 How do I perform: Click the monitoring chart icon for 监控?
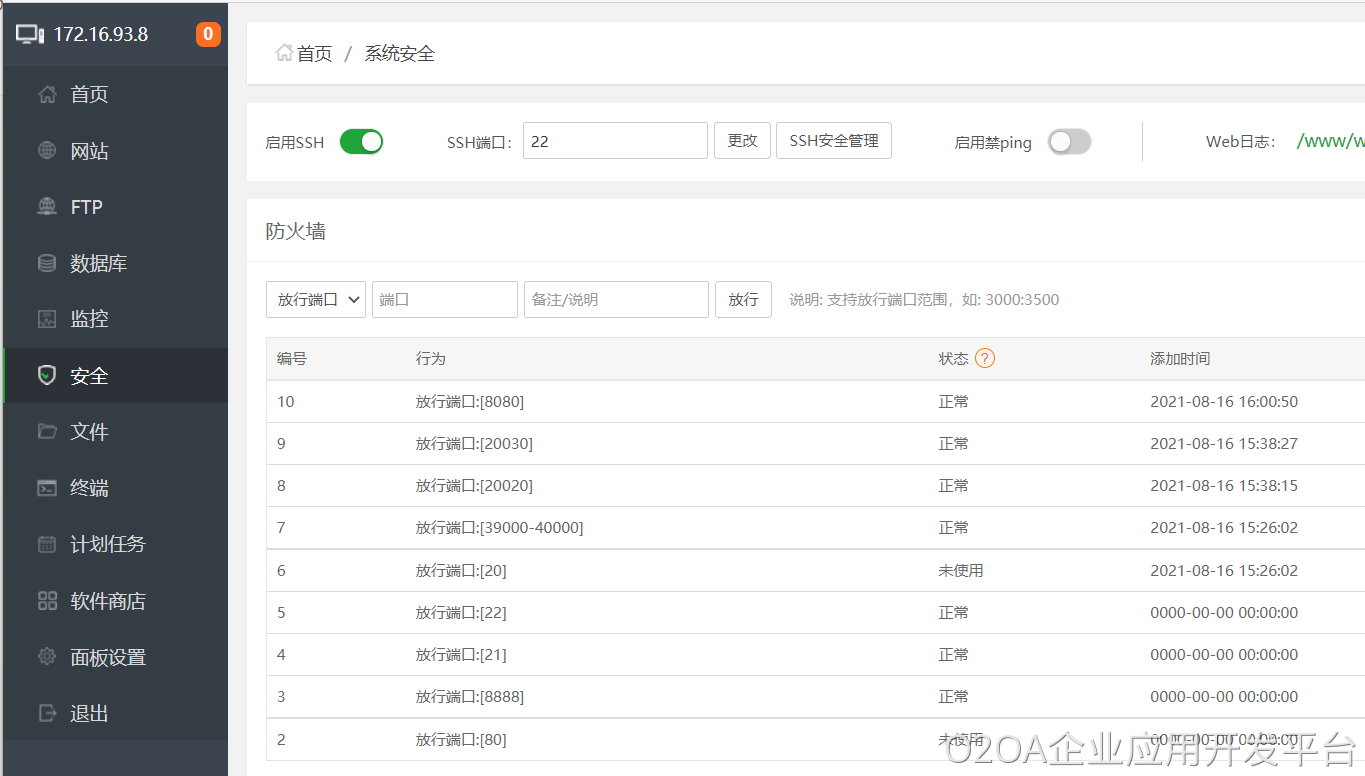(47, 319)
